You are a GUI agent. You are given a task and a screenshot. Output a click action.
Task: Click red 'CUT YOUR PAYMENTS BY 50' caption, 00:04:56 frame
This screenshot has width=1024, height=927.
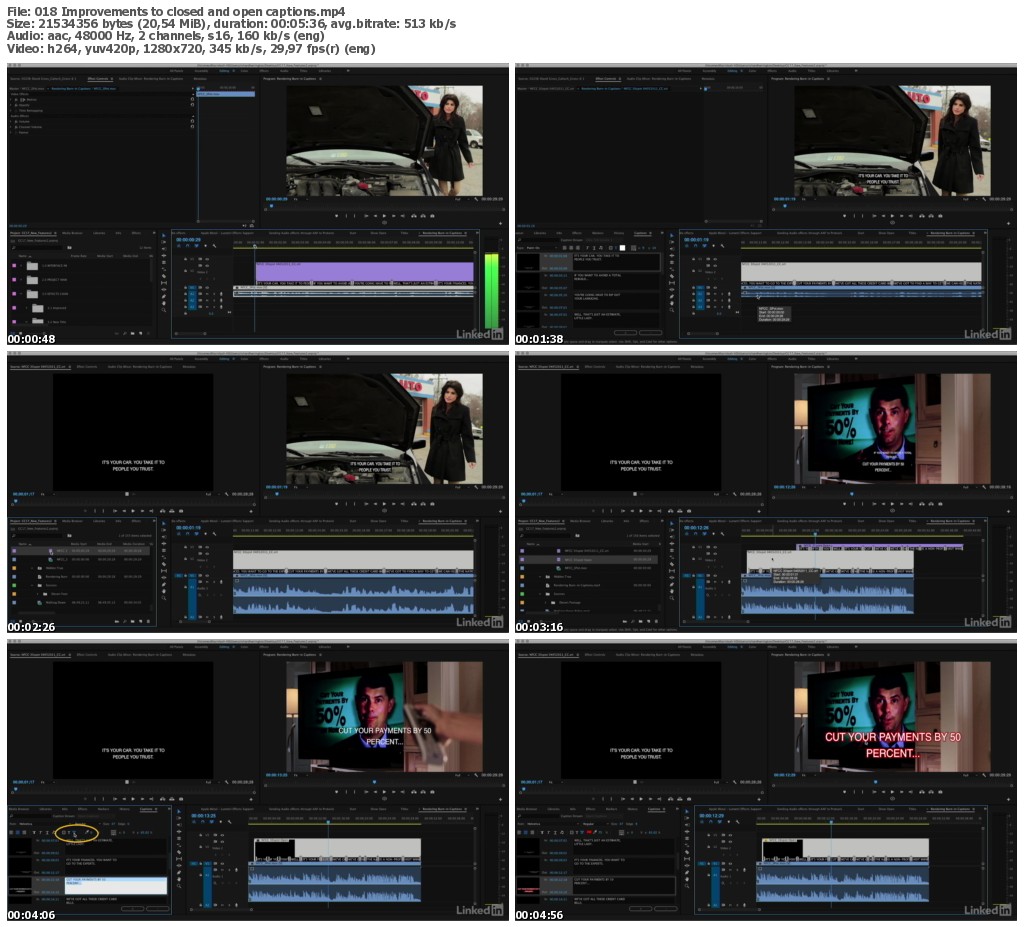[893, 737]
